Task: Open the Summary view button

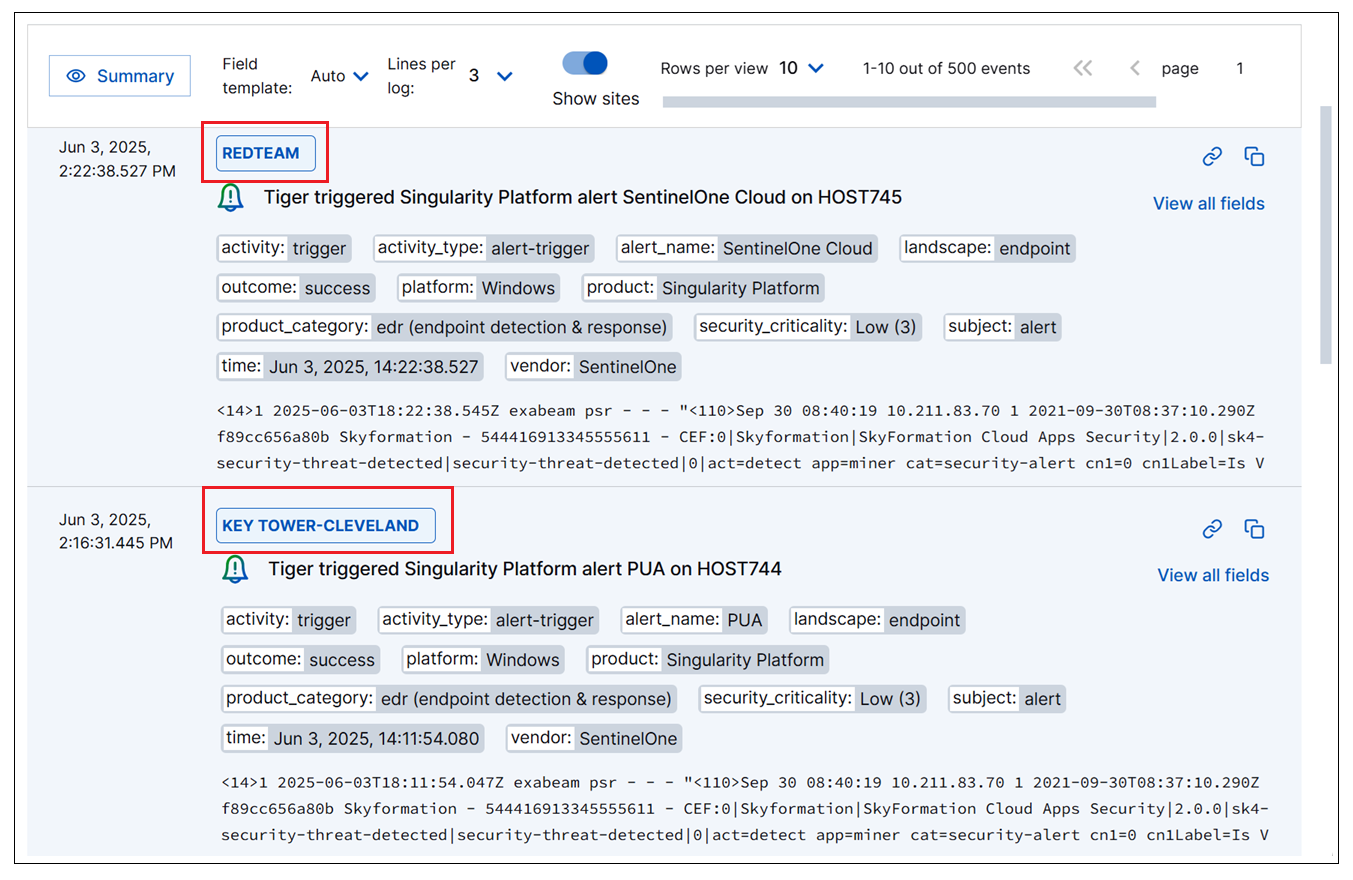Action: (x=120, y=76)
